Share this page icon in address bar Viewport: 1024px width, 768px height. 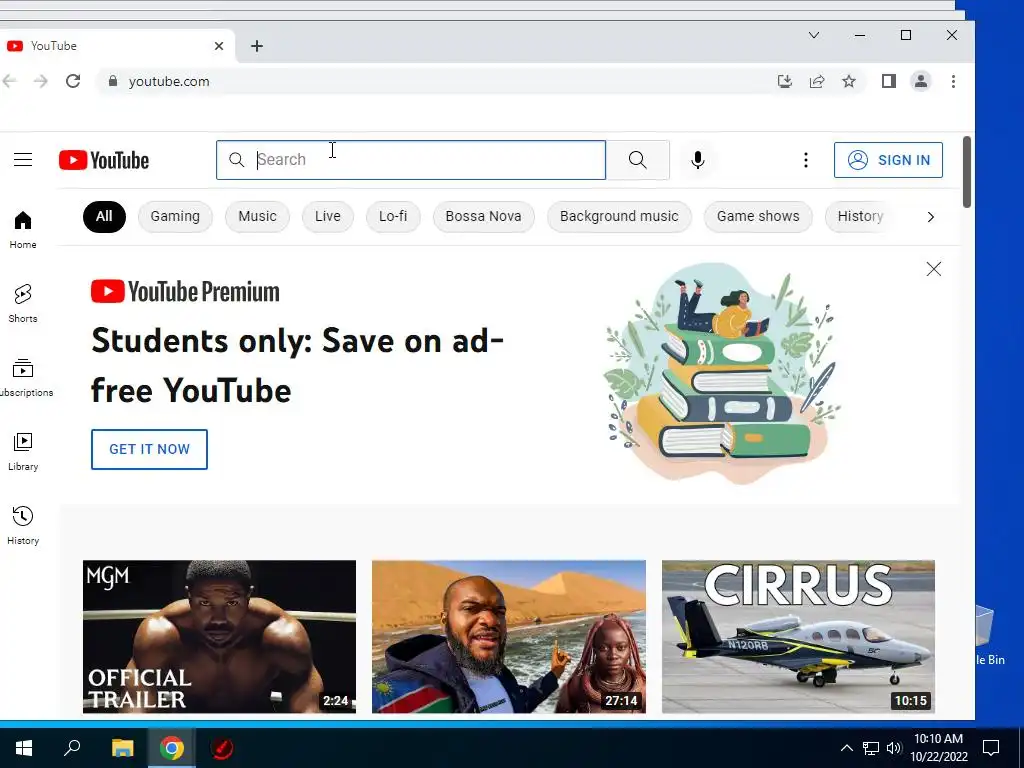[817, 81]
